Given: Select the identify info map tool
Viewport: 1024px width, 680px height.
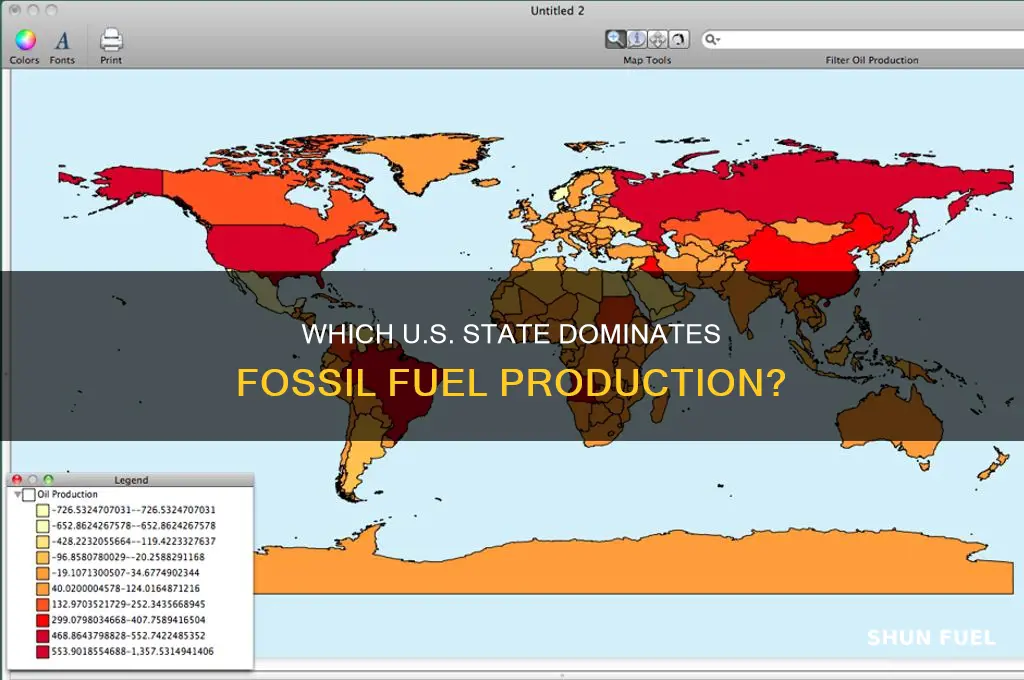Looking at the screenshot, I should click(637, 39).
